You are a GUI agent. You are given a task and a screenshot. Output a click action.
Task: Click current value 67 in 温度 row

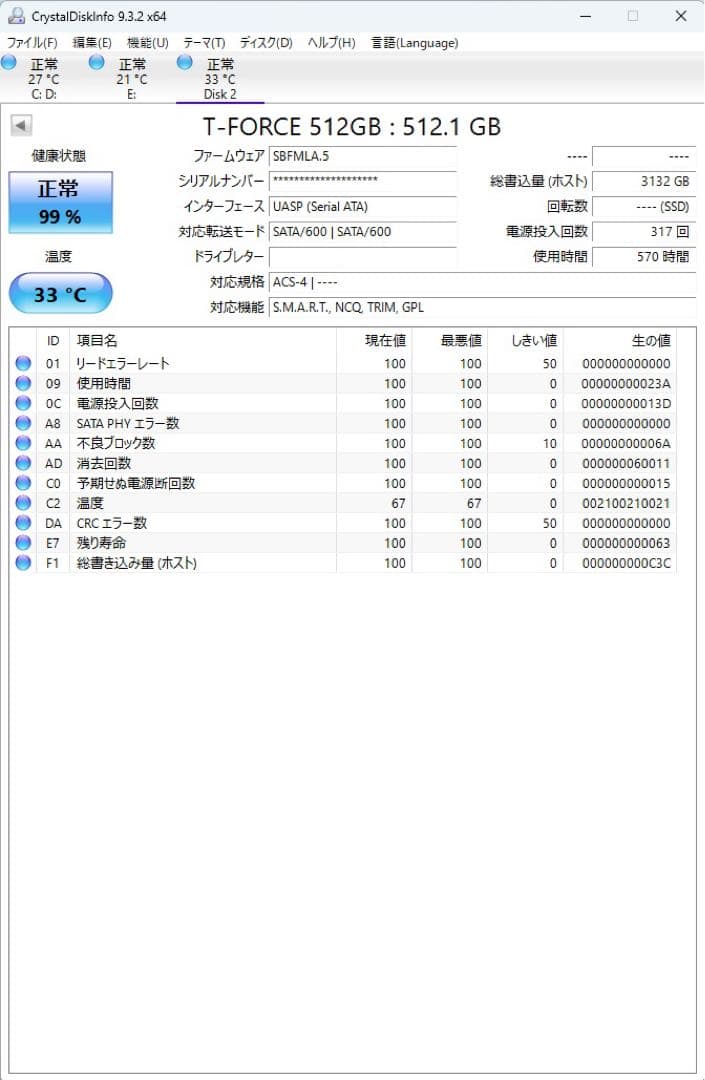coord(398,503)
